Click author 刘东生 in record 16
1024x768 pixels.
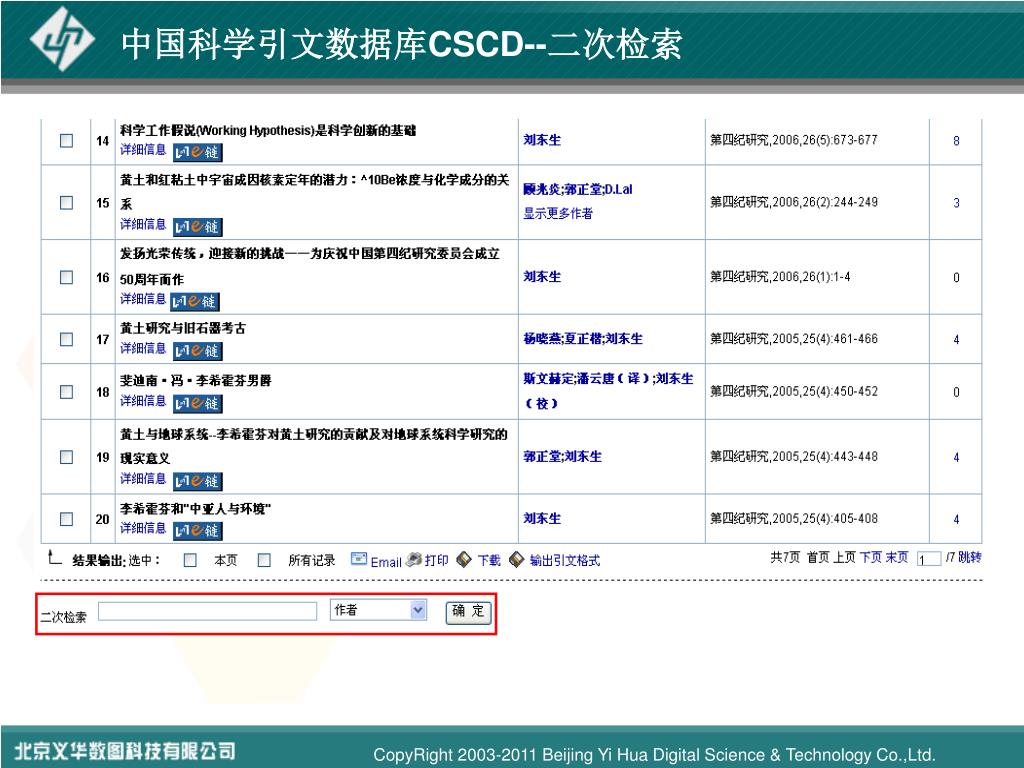(542, 277)
